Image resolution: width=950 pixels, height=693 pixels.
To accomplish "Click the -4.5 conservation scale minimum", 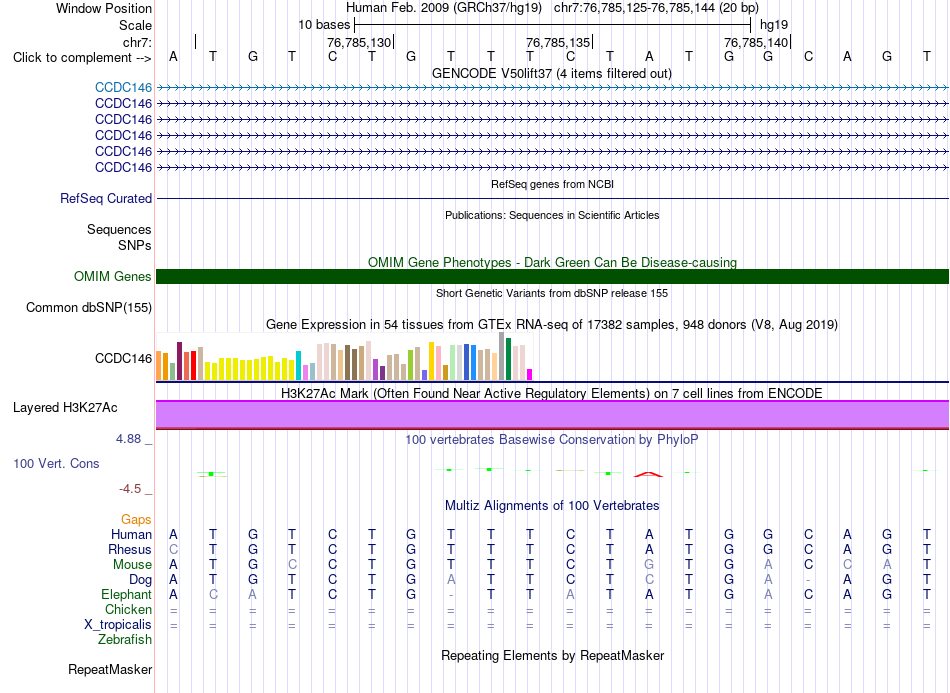I will (x=130, y=488).
